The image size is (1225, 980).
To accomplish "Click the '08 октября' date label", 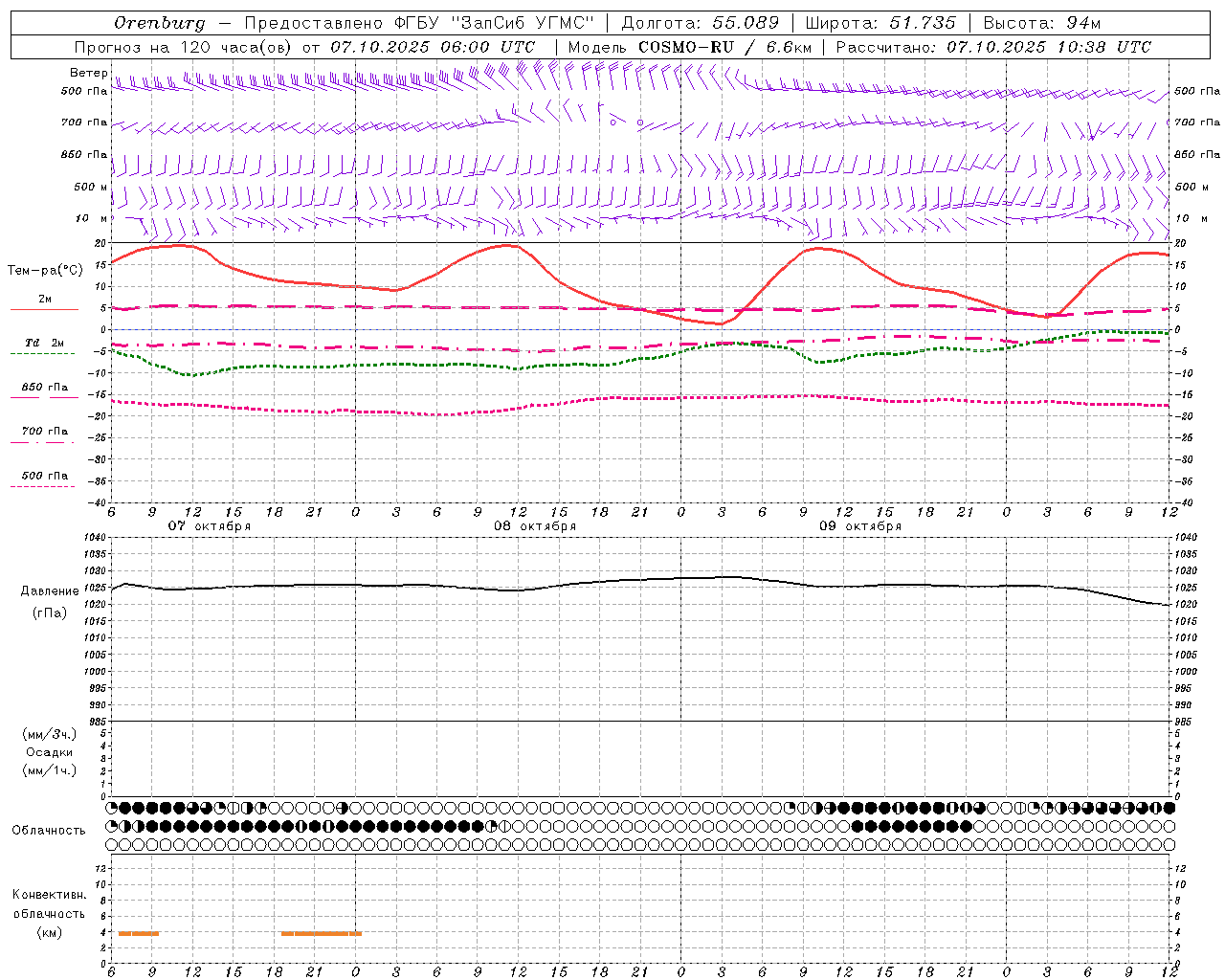I will pos(535,526).
